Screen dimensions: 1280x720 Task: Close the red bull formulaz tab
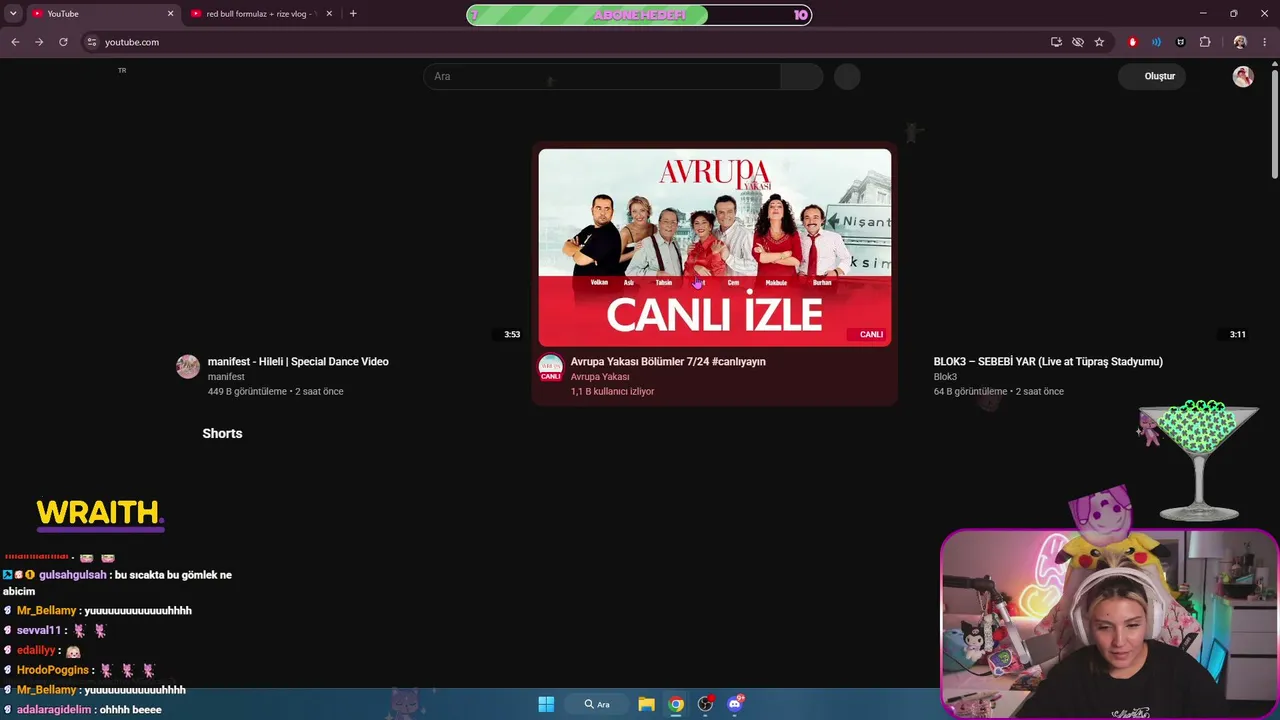pyautogui.click(x=329, y=14)
